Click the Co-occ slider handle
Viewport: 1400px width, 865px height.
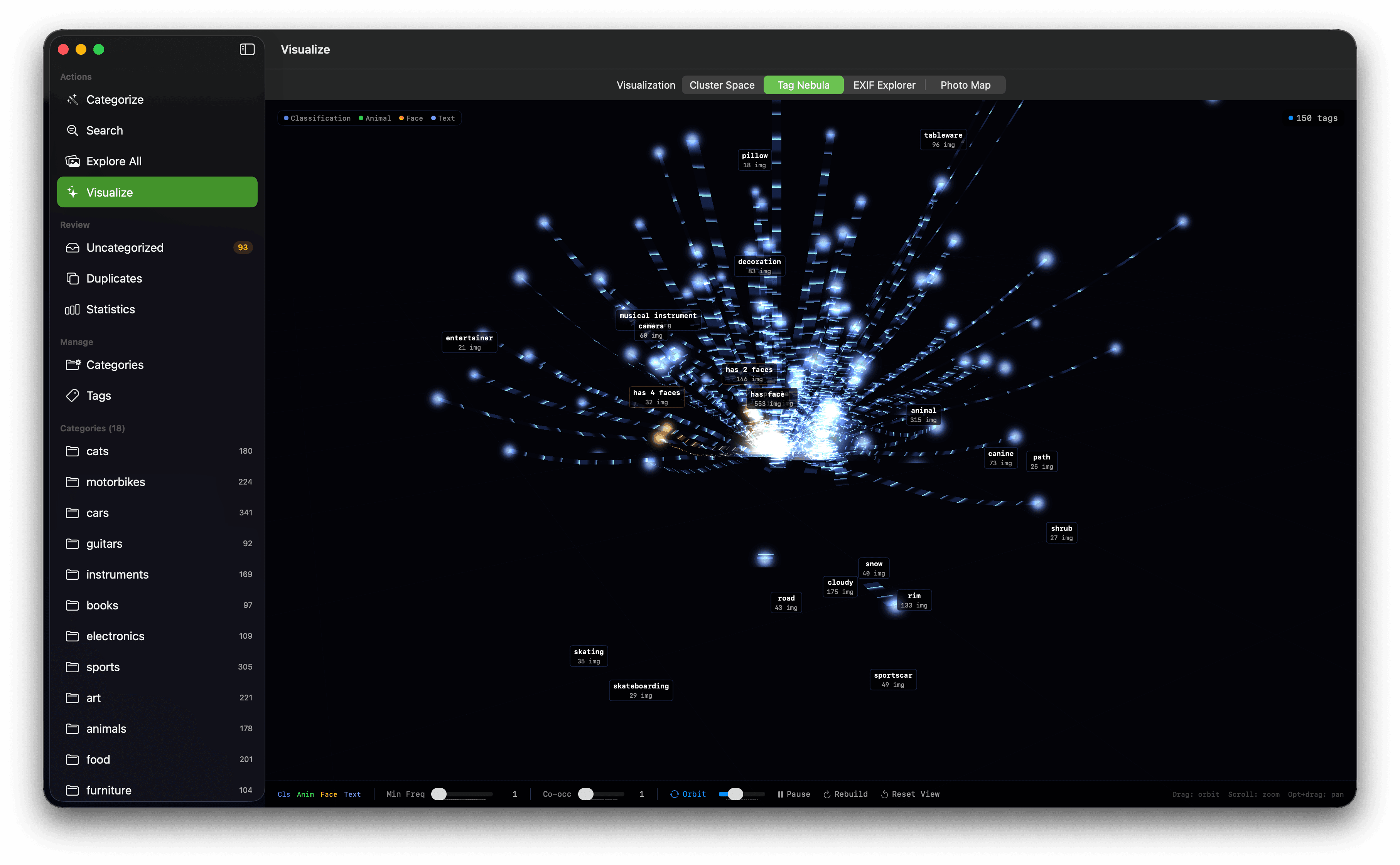point(585,794)
